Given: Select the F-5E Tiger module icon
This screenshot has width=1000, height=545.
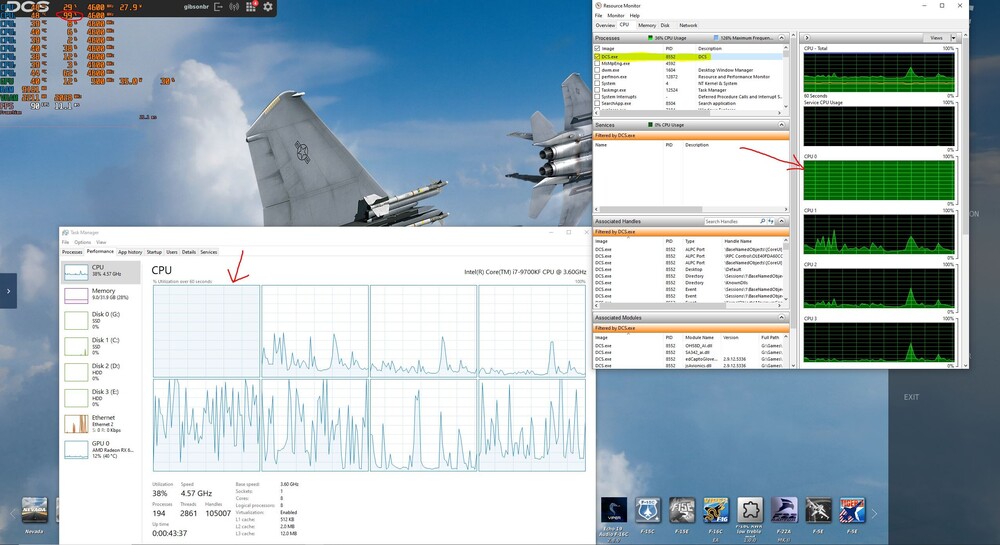Looking at the screenshot, I should coord(852,511).
